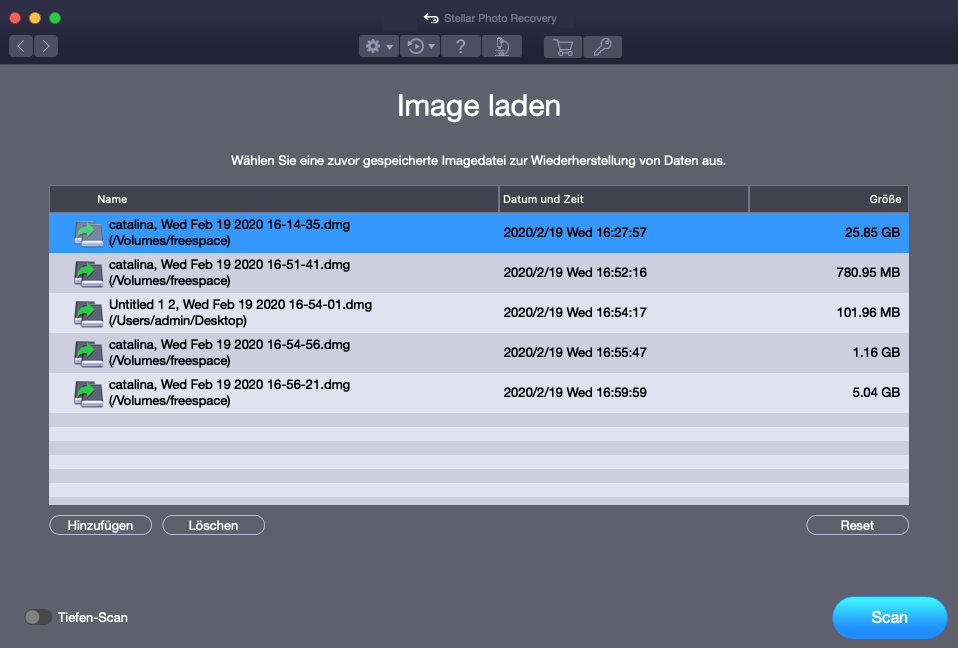The height and width of the screenshot is (648, 958).
Task: Sort by the Name column header
Action: 274,199
